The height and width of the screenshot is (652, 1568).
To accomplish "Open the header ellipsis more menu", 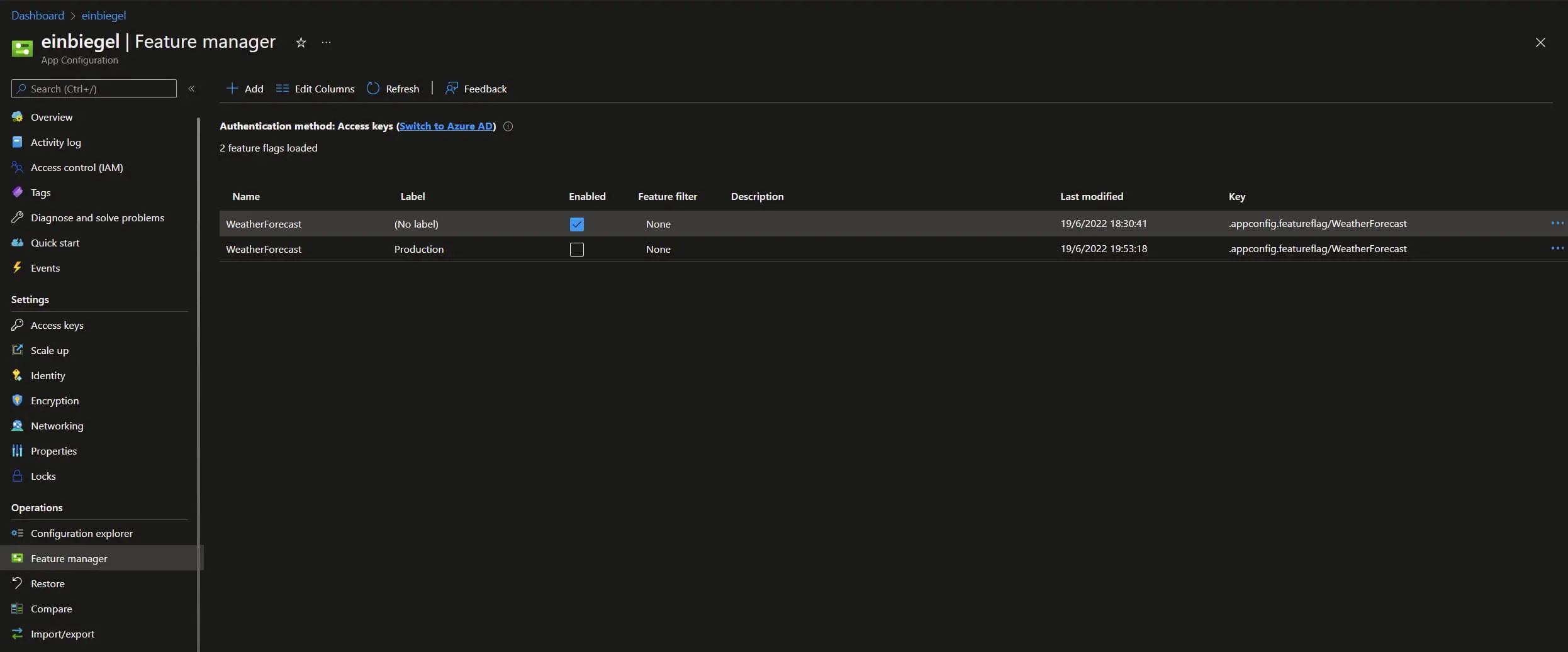I will (x=326, y=42).
